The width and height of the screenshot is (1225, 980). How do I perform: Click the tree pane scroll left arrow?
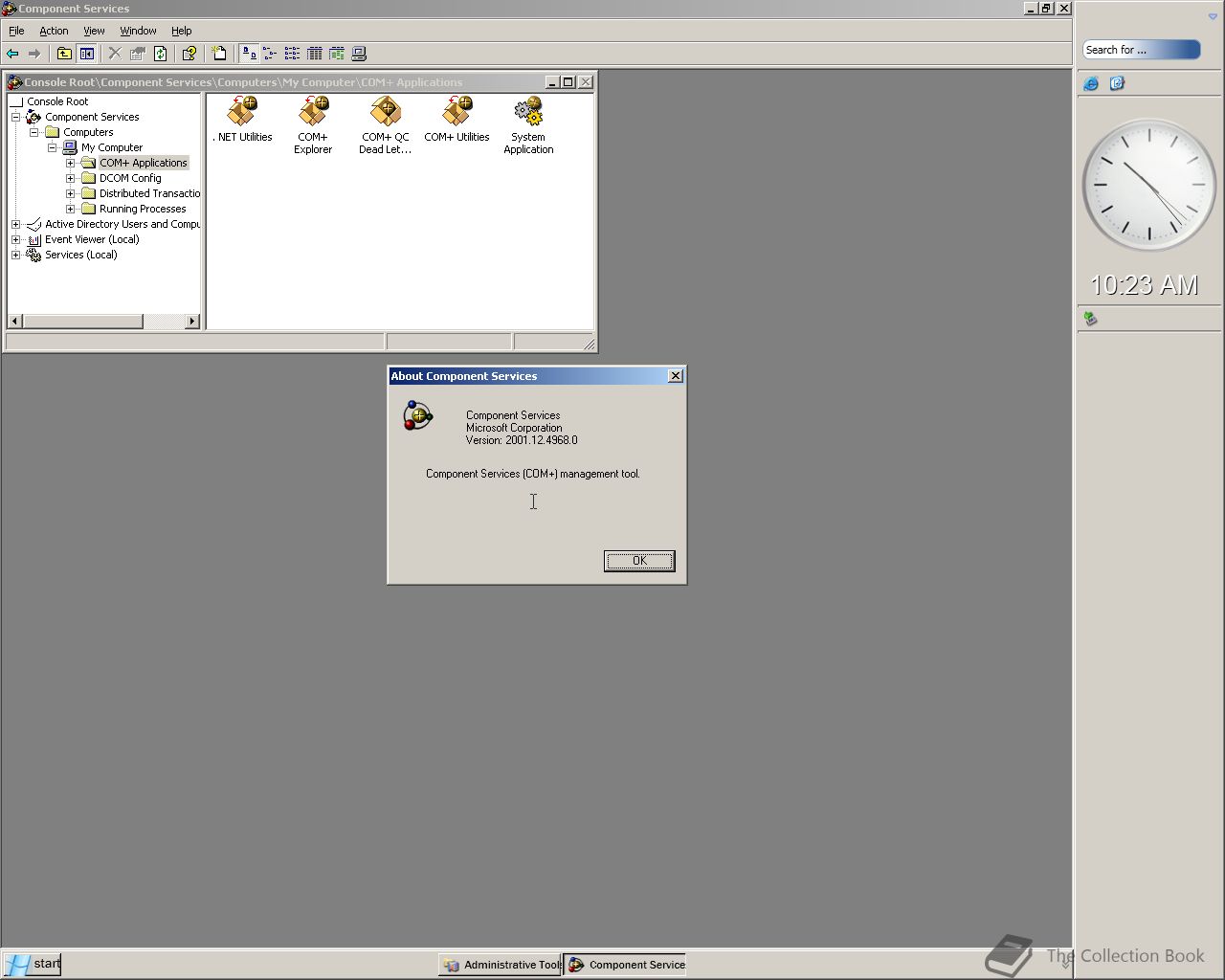coord(14,322)
